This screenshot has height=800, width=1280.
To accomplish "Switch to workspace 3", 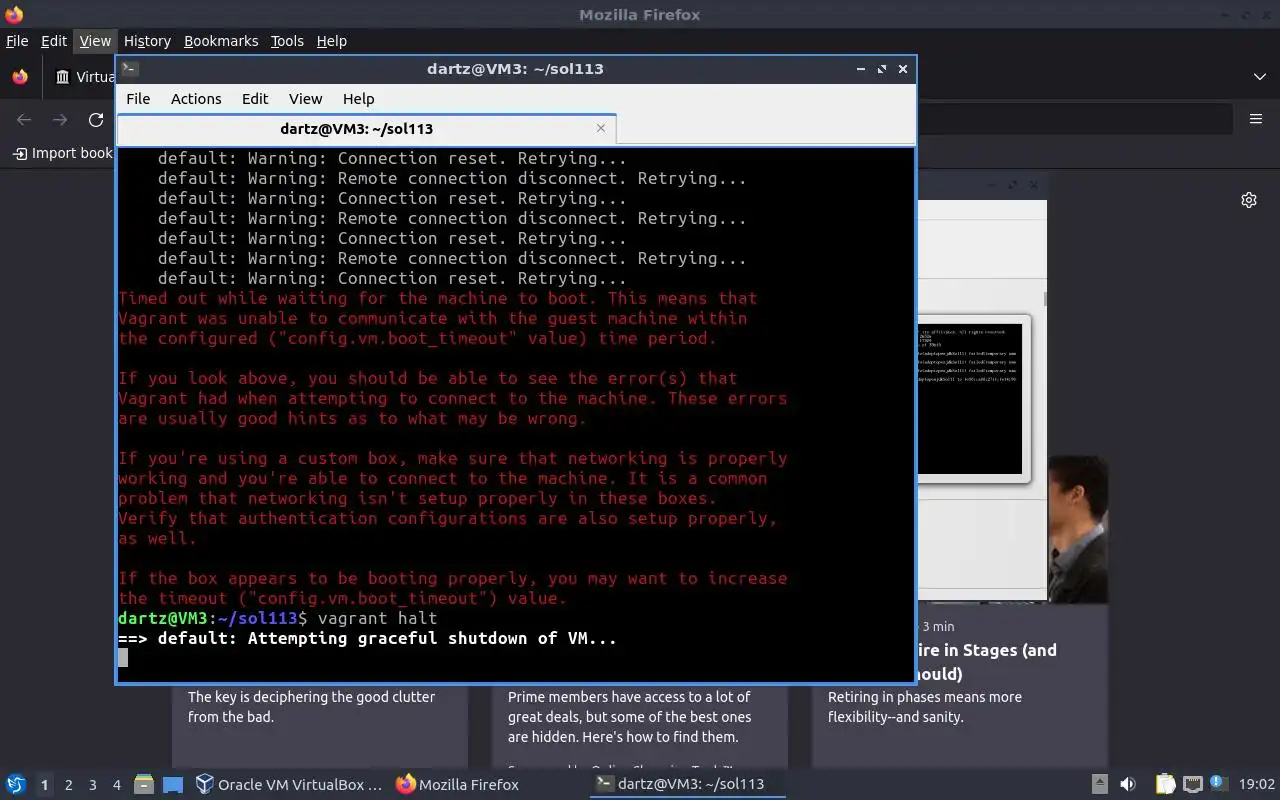I will (93, 785).
